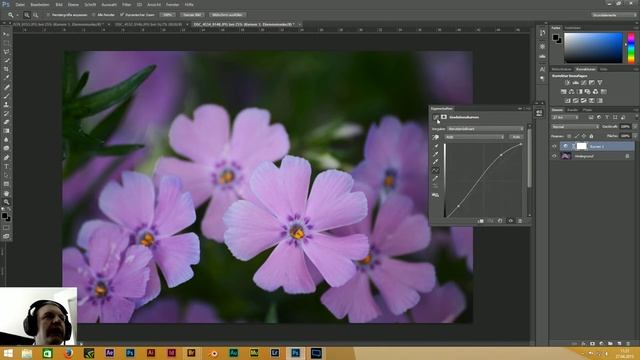Toggle lock all icon in Layers panel
640x360 pixels.
tap(591, 136)
